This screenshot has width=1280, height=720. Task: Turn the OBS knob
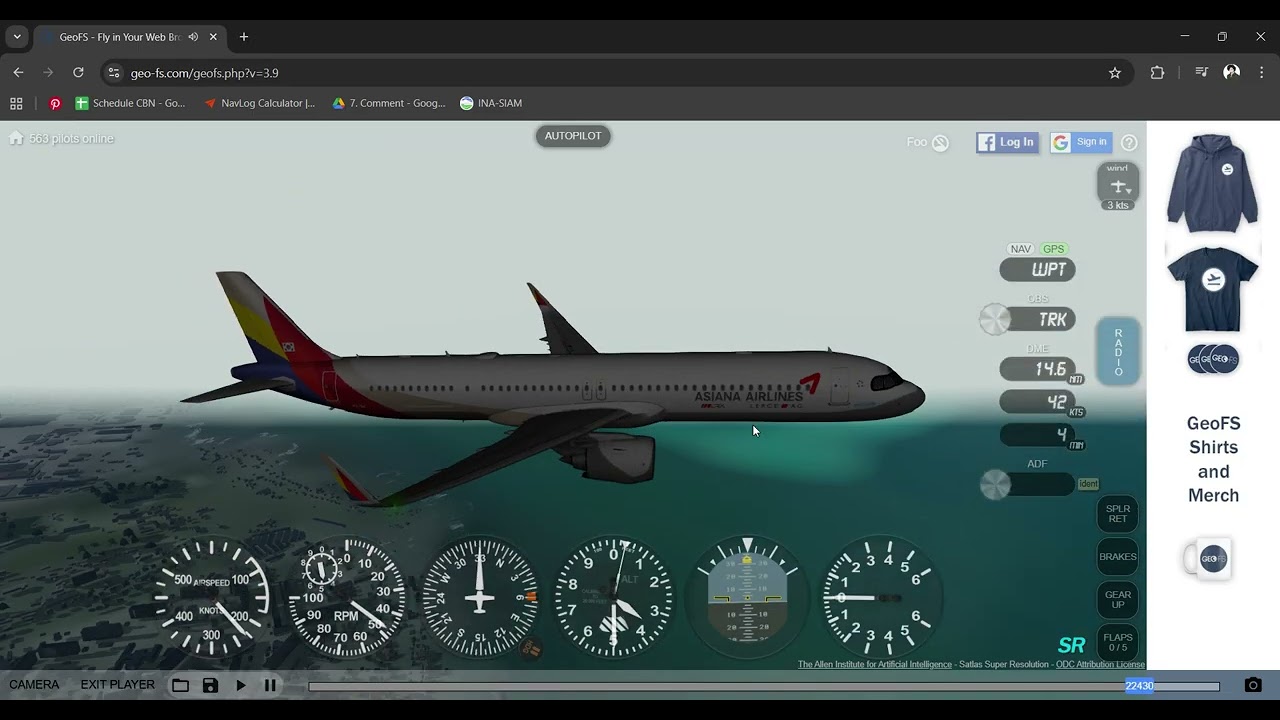[995, 319]
